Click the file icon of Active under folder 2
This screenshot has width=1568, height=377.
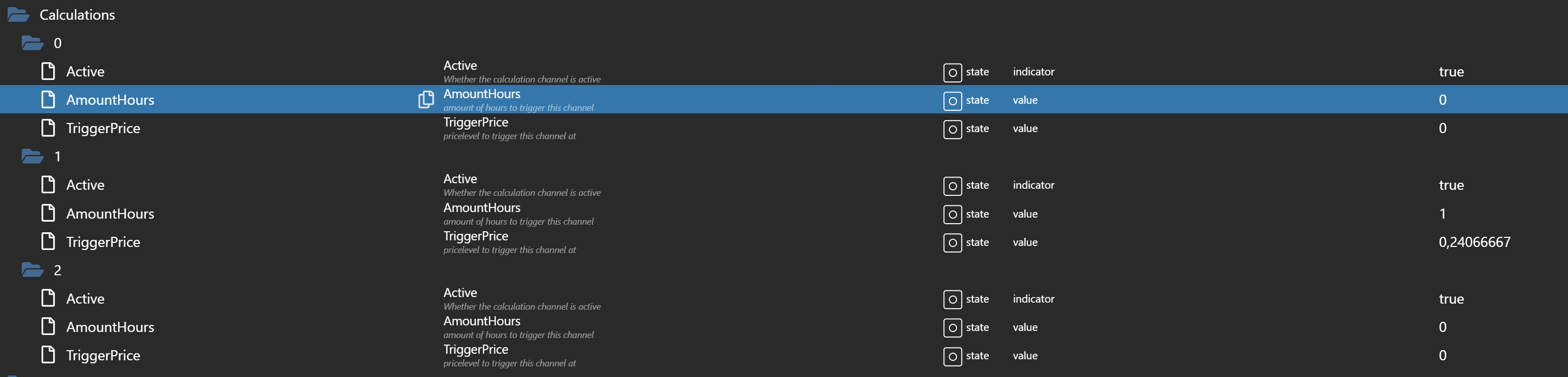48,299
